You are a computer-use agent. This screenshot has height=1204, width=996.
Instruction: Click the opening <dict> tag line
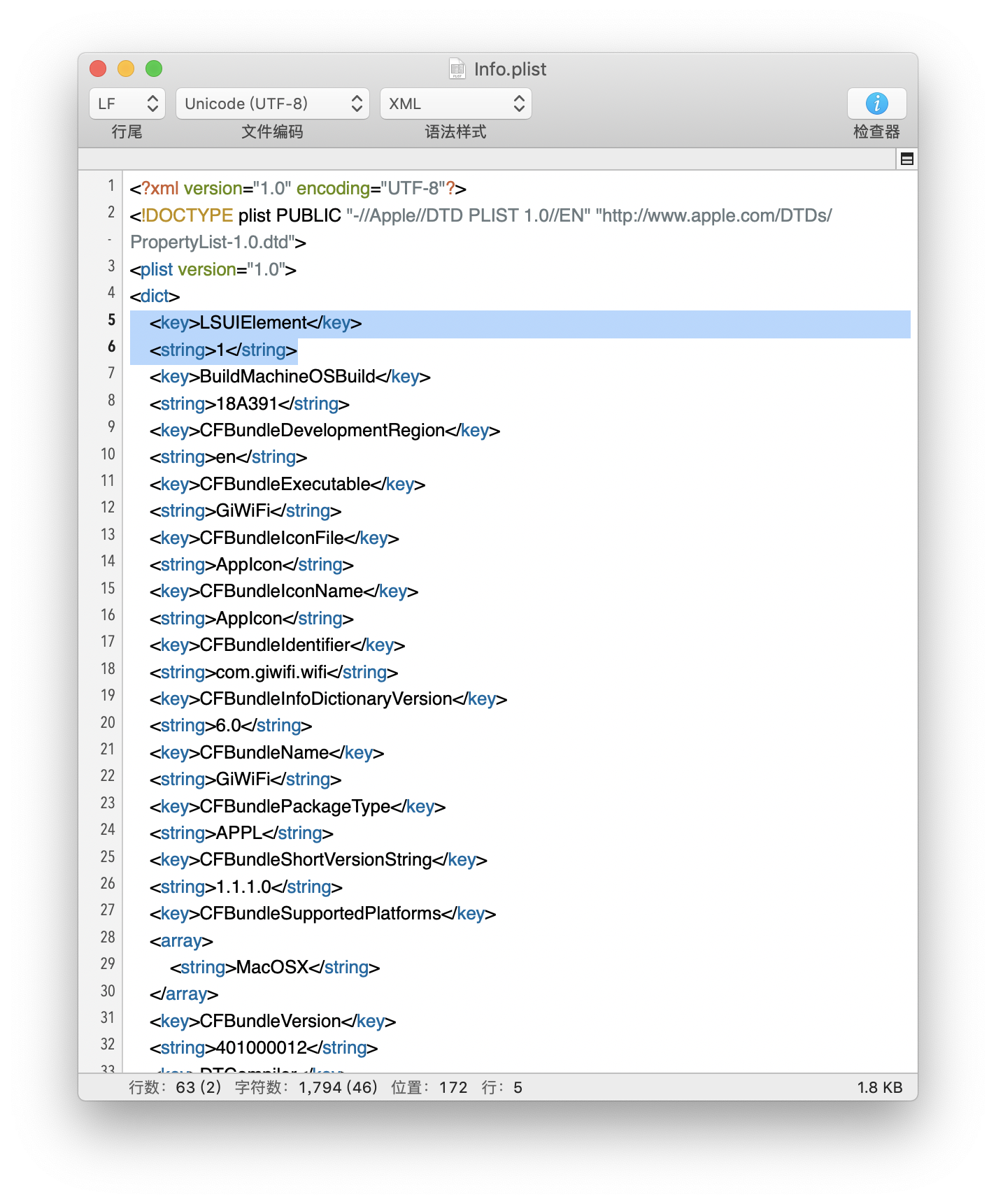tap(155, 296)
